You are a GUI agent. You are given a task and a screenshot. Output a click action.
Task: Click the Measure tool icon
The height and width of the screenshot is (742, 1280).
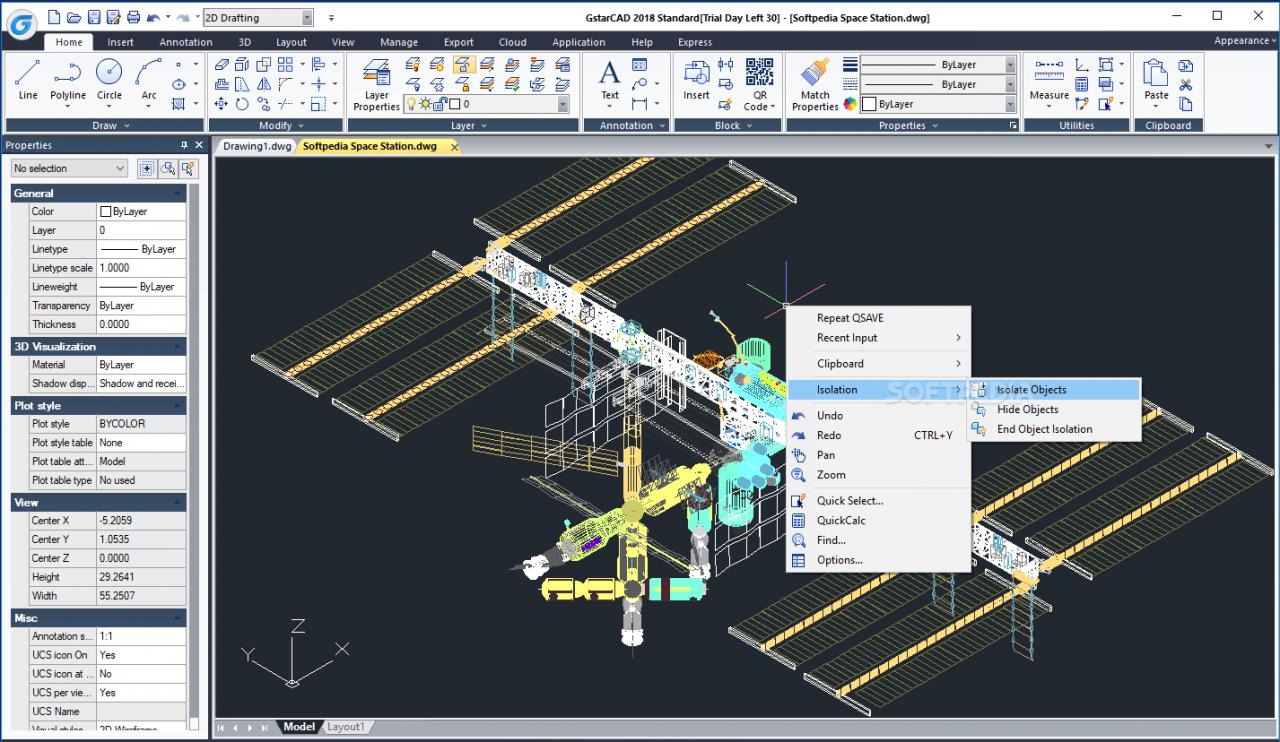pyautogui.click(x=1049, y=80)
